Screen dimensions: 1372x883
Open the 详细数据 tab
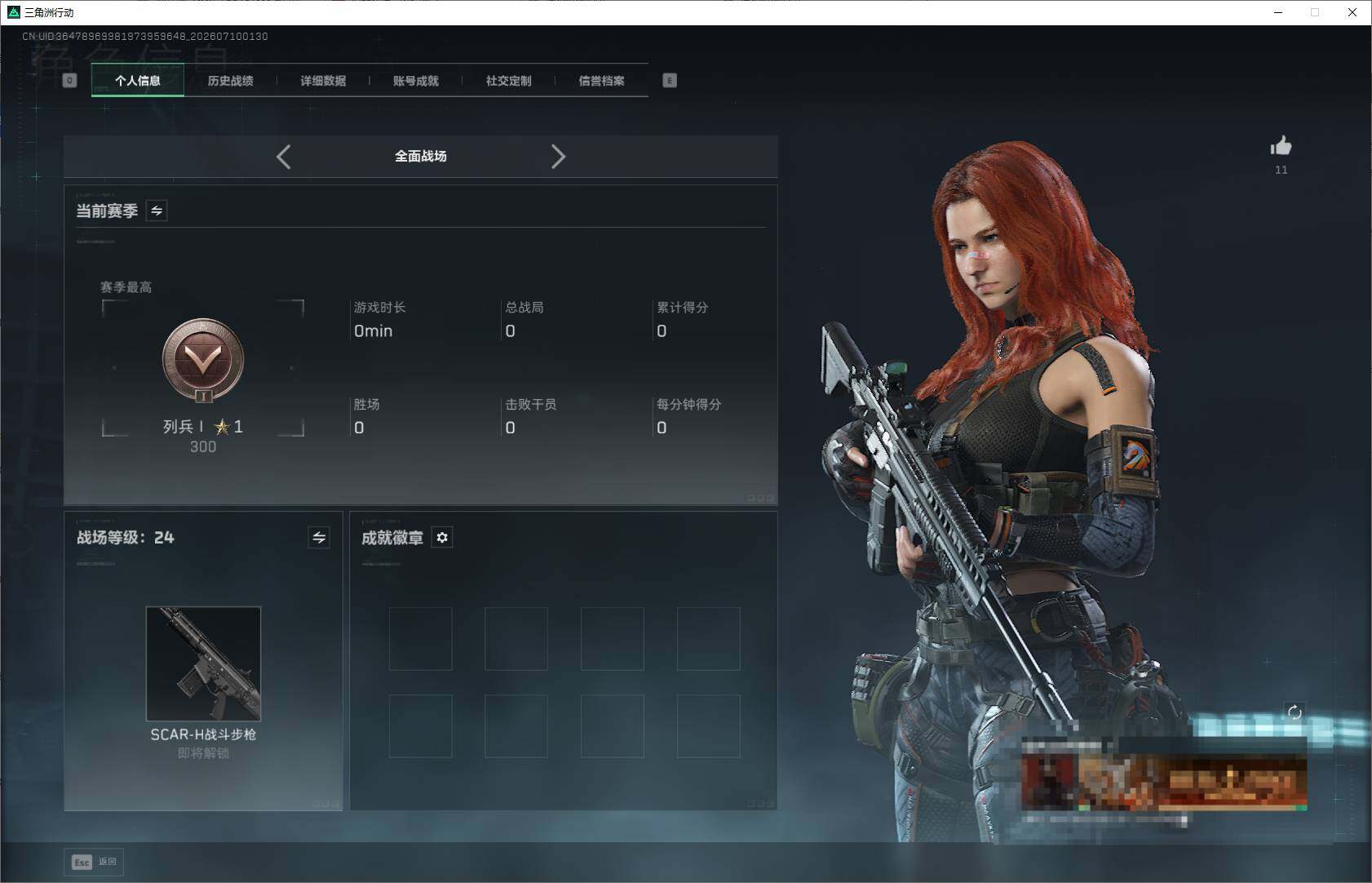pyautogui.click(x=323, y=81)
